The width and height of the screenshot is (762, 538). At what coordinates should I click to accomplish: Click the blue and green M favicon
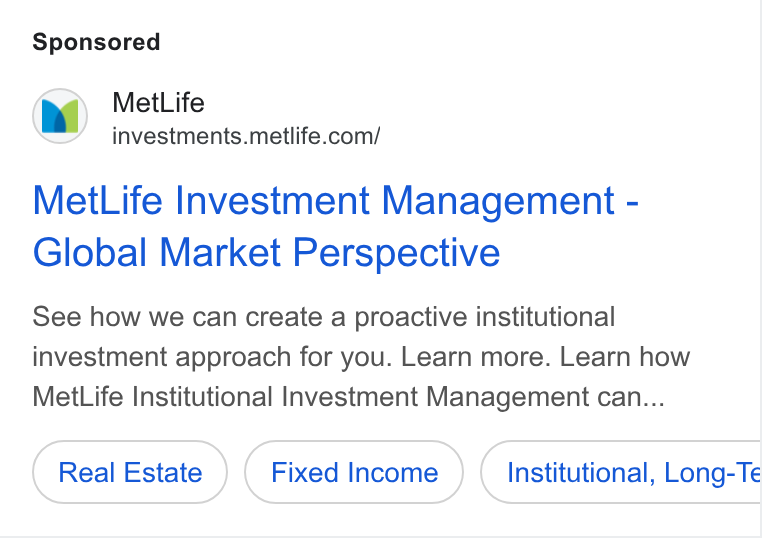(60, 116)
